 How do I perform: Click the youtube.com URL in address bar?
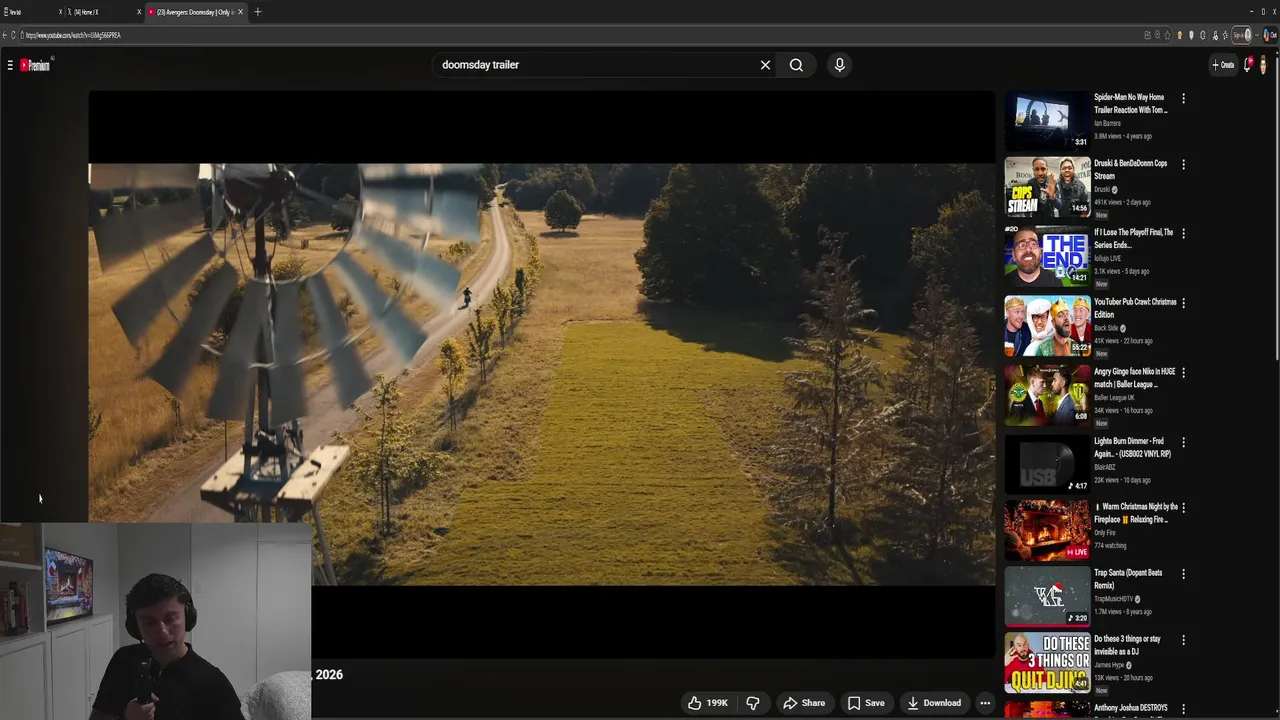pyautogui.click(x=72, y=35)
